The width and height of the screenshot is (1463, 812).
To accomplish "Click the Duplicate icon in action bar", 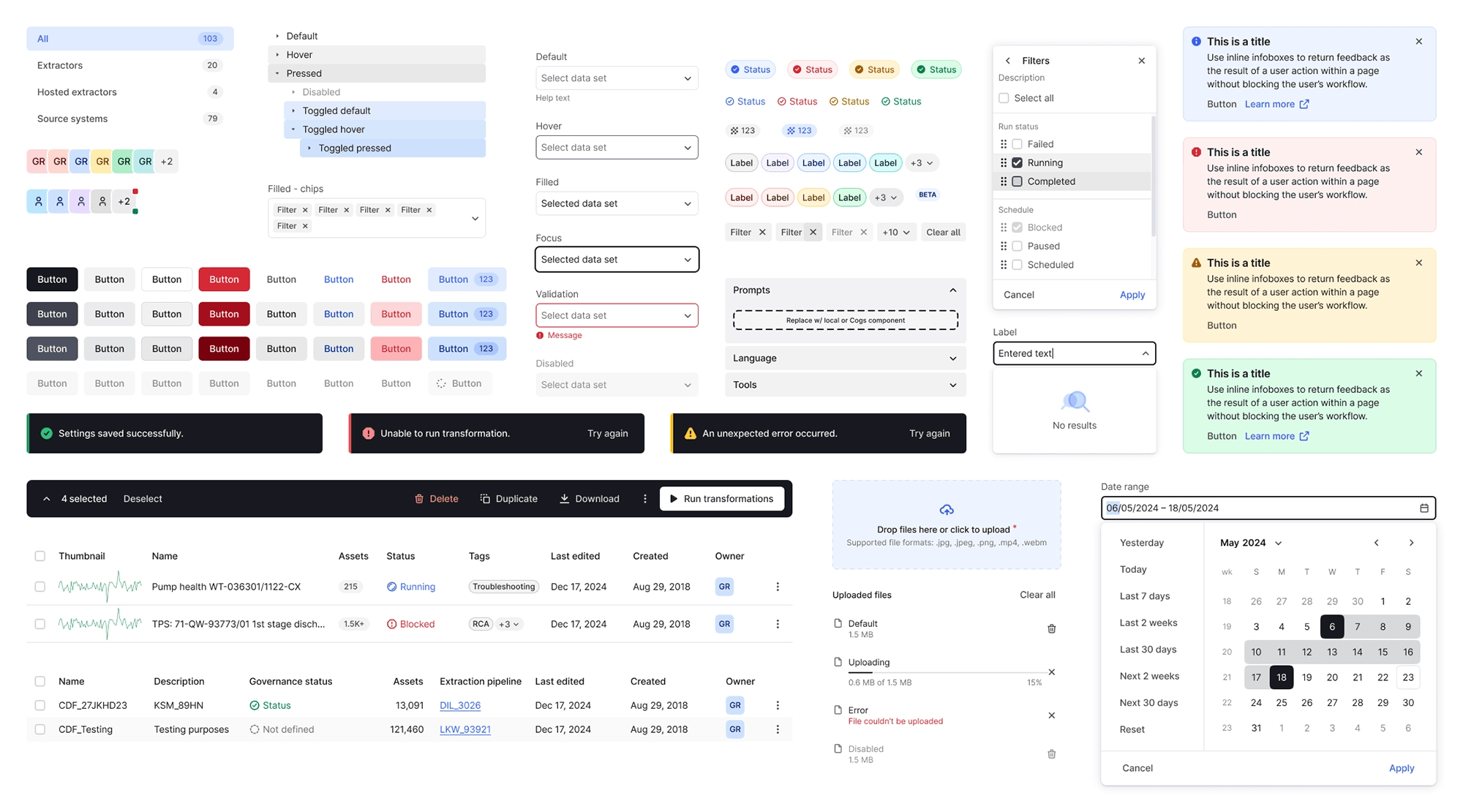I will point(485,499).
